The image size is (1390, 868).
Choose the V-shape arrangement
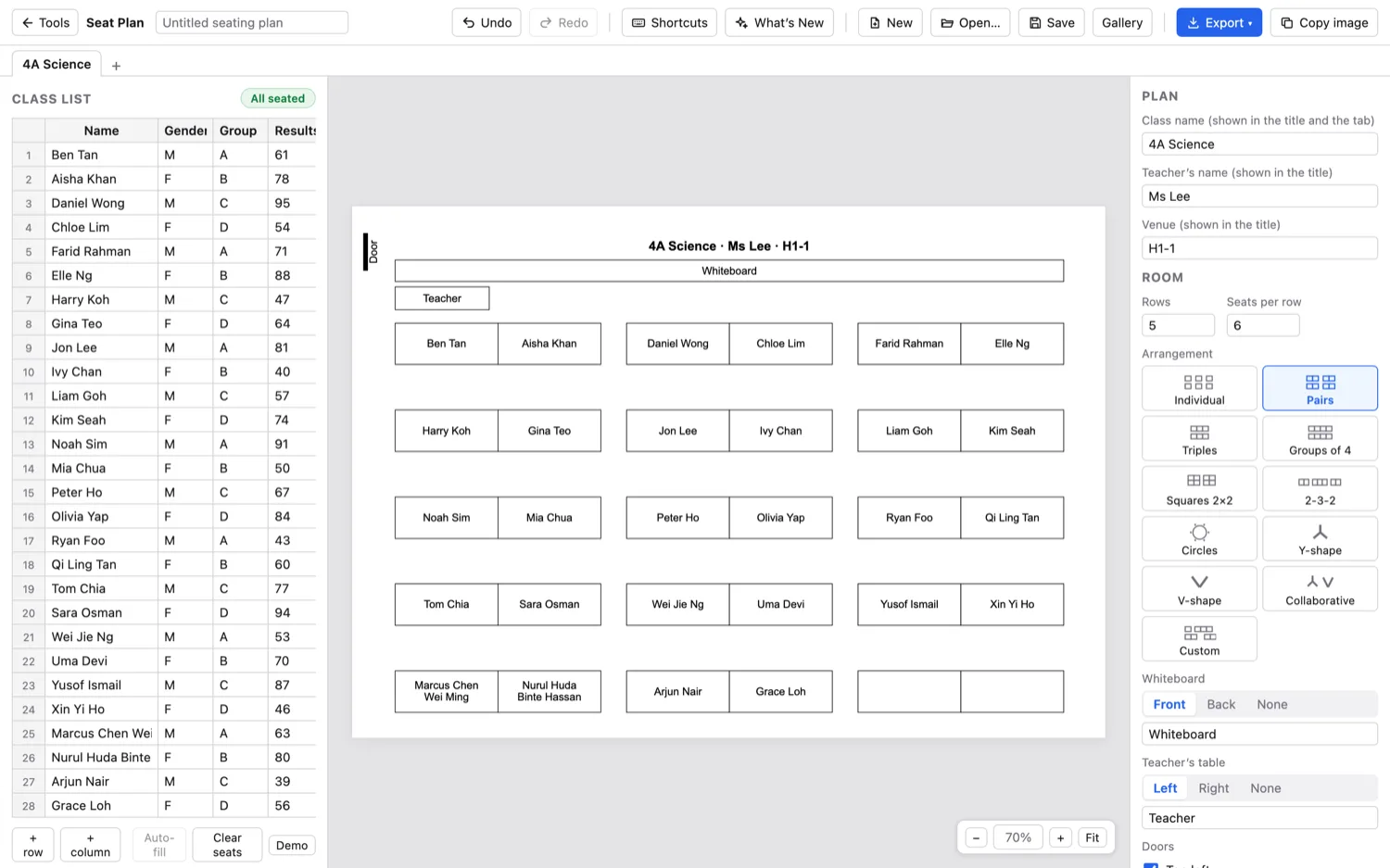pos(1199,588)
